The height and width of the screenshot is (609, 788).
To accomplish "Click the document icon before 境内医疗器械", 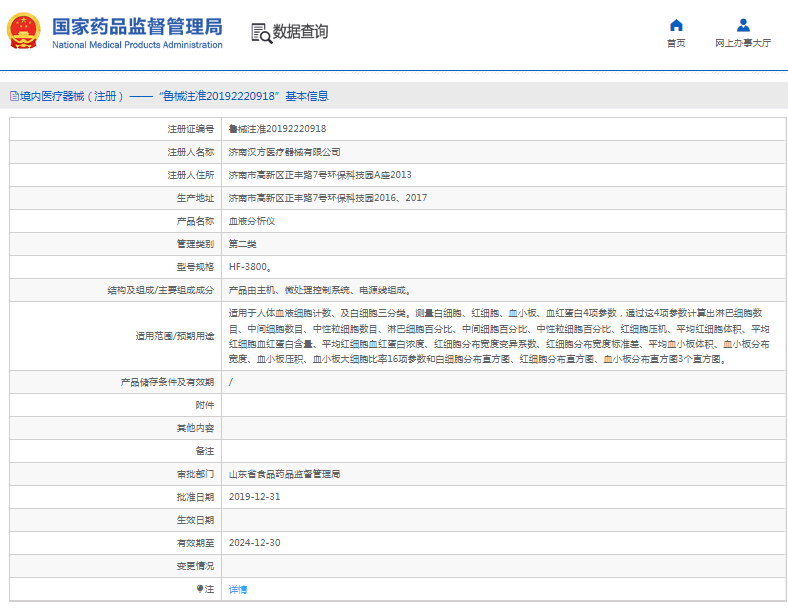I will pos(13,96).
